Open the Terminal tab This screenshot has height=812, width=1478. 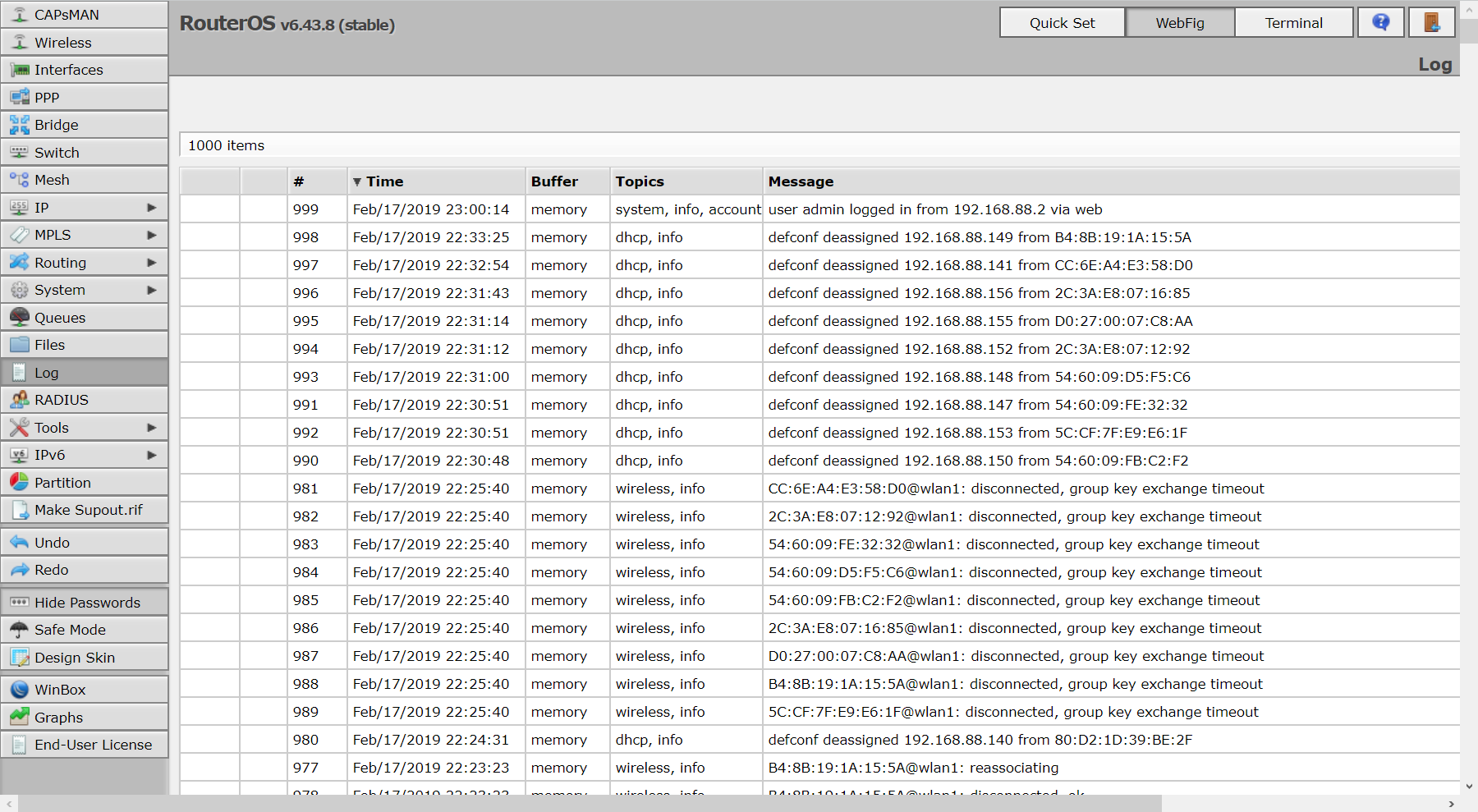[1294, 23]
